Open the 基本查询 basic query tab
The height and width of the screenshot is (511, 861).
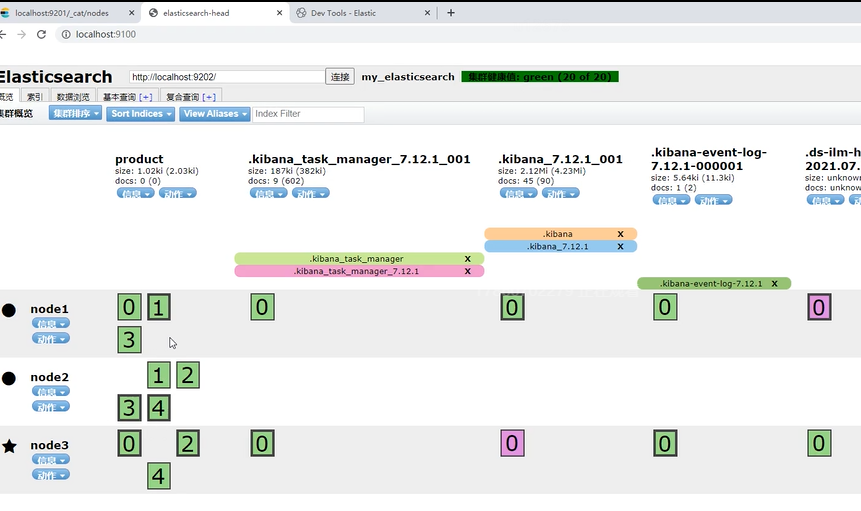click(119, 97)
